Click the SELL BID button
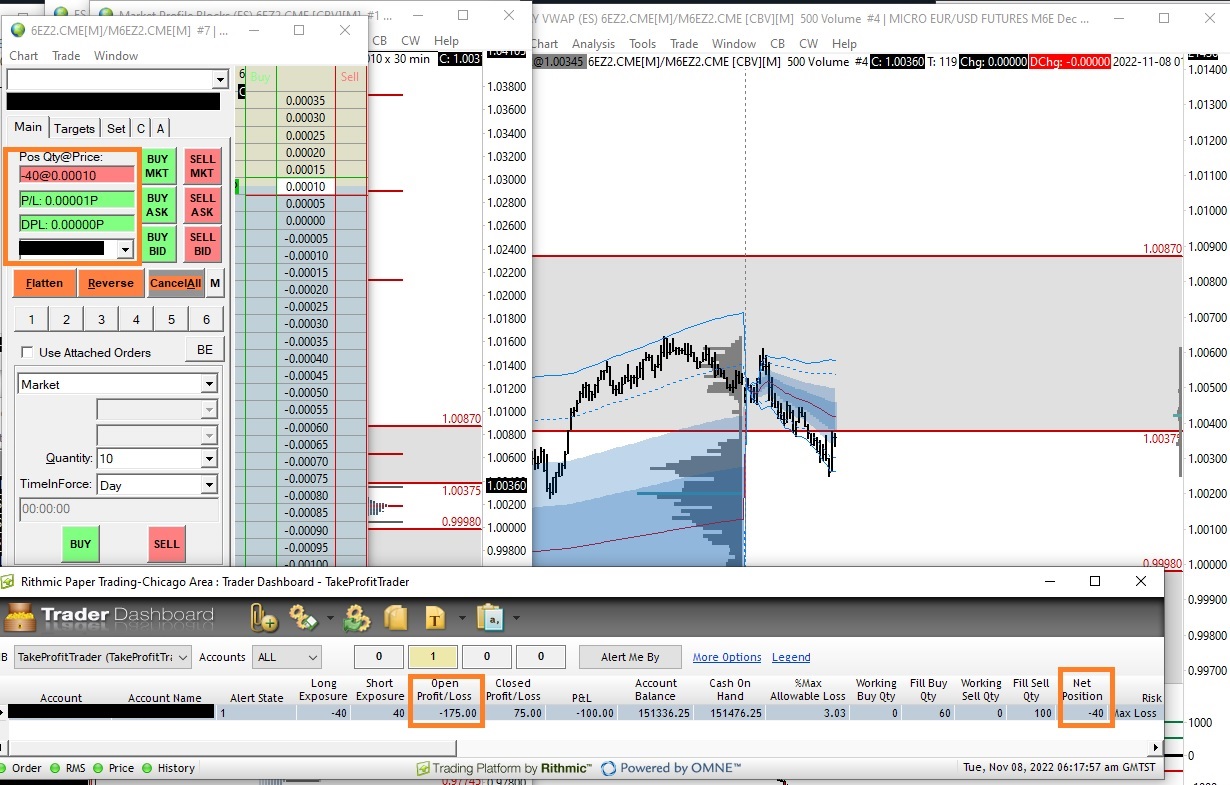This screenshot has height=785, width=1230. [202, 244]
